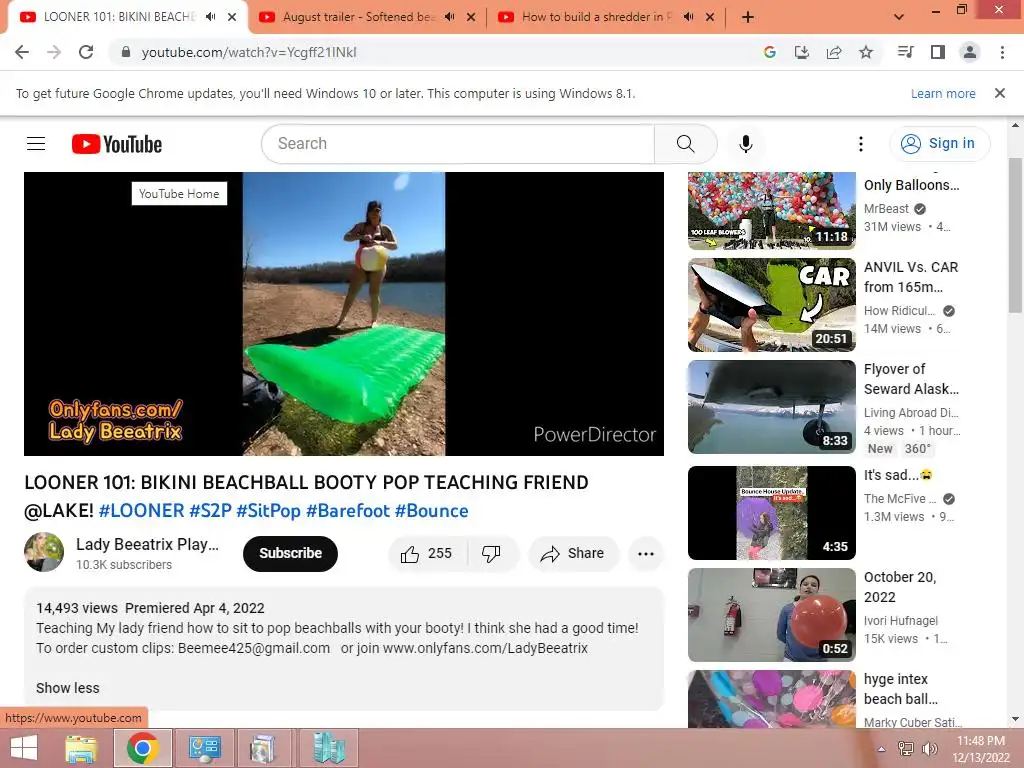Click the taskbar clock

coord(981,749)
